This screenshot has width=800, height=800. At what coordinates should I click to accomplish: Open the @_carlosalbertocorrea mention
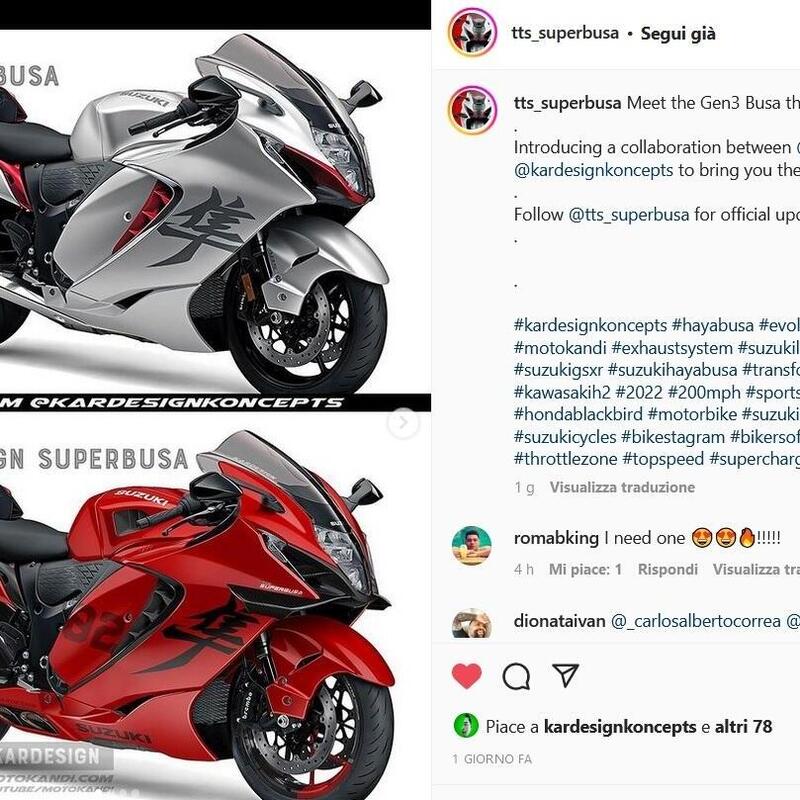tap(695, 621)
